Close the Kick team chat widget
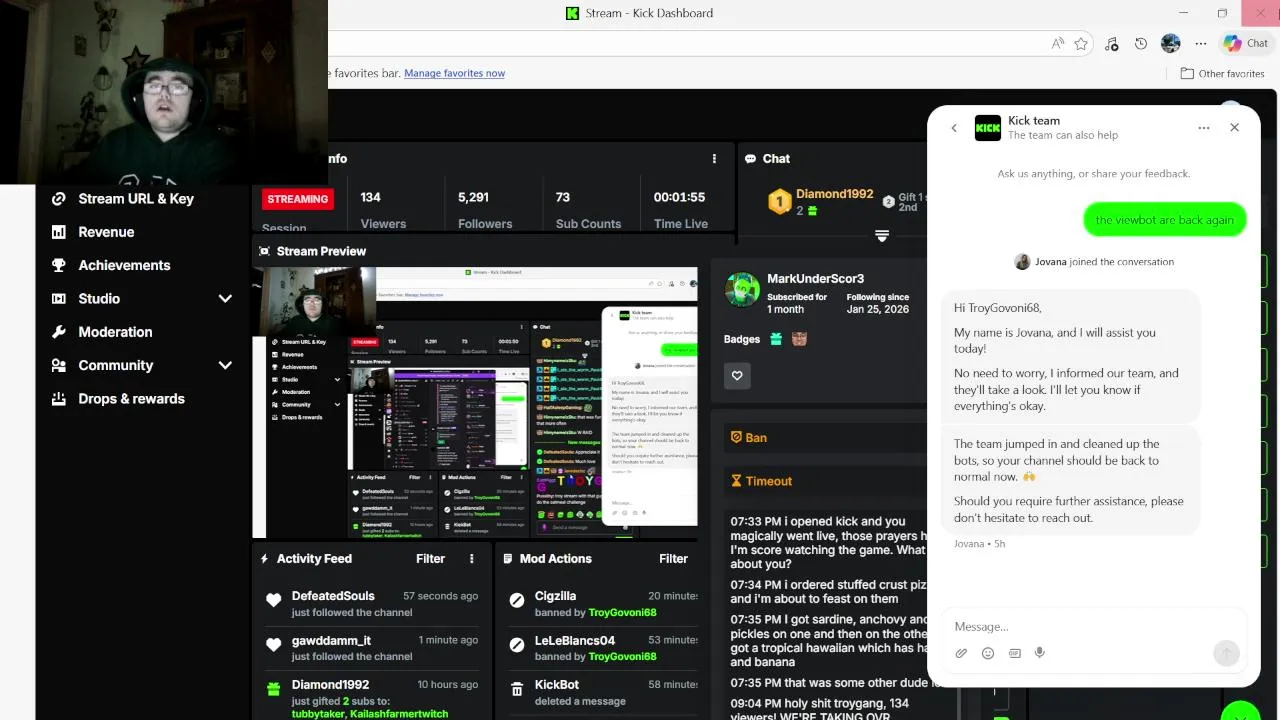The image size is (1280, 720). pos(1234,128)
